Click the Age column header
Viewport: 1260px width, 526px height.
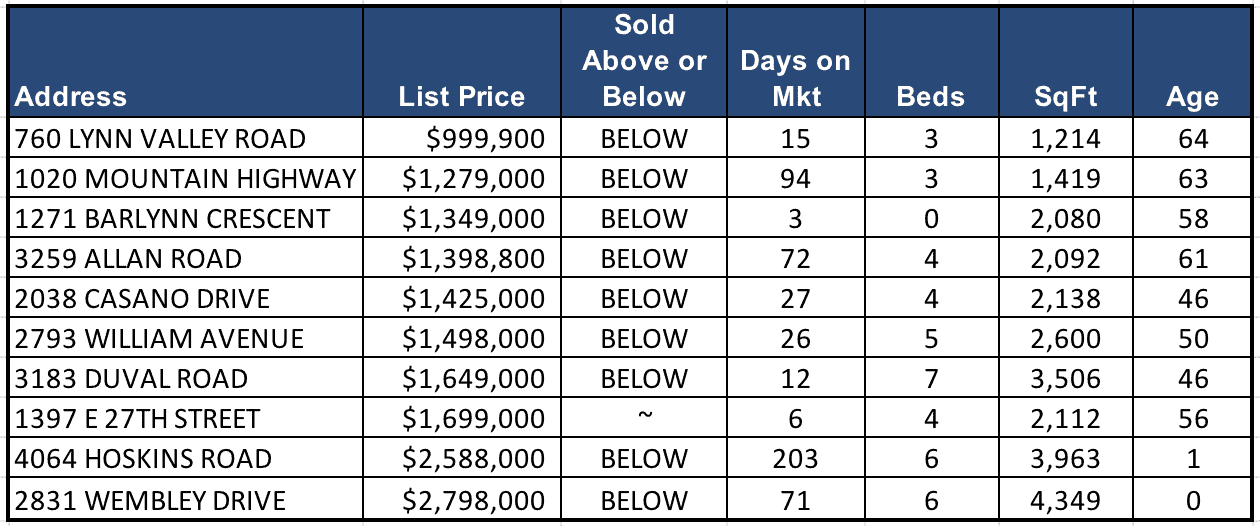point(1192,97)
